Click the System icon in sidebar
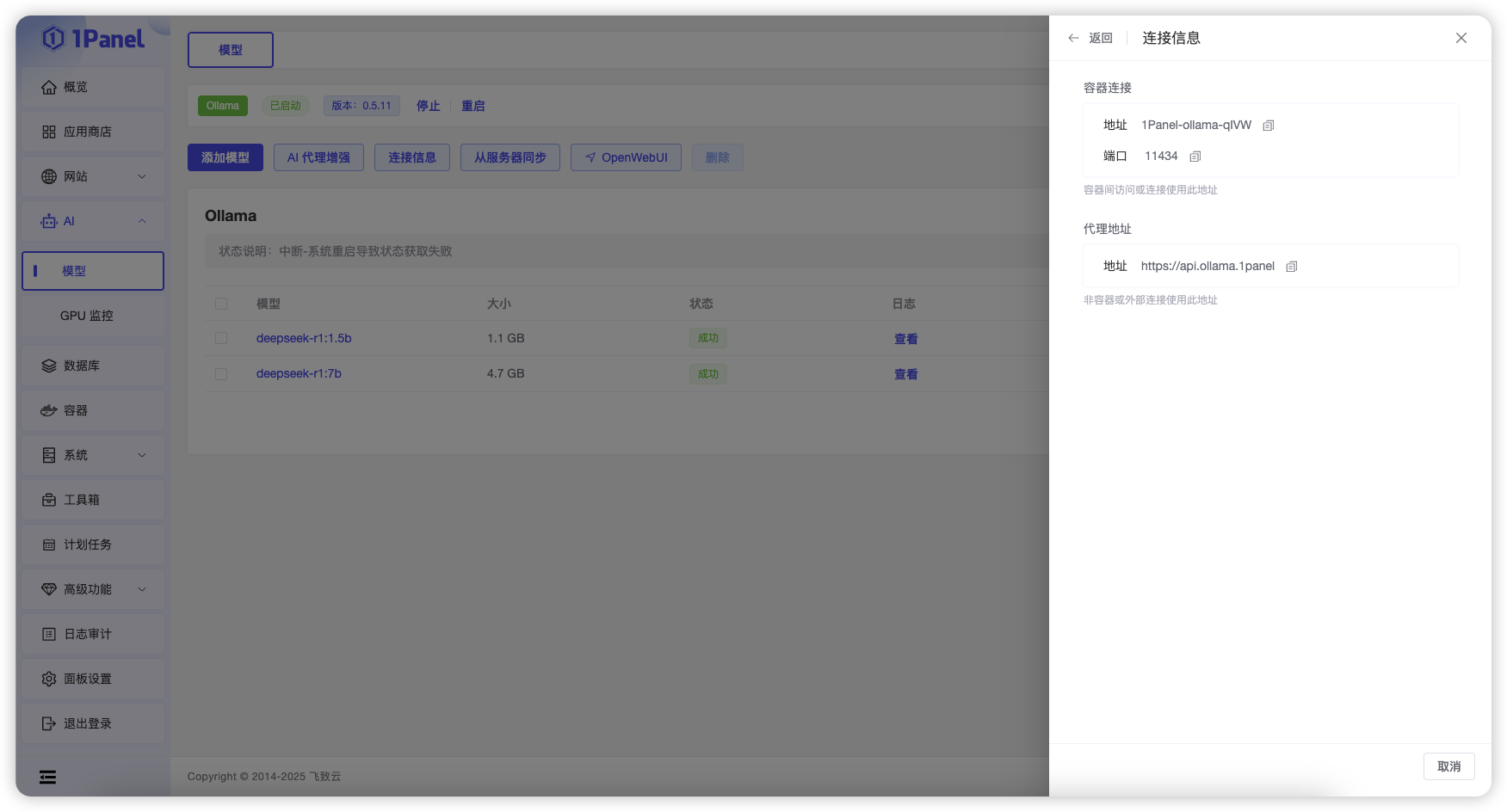 49,455
